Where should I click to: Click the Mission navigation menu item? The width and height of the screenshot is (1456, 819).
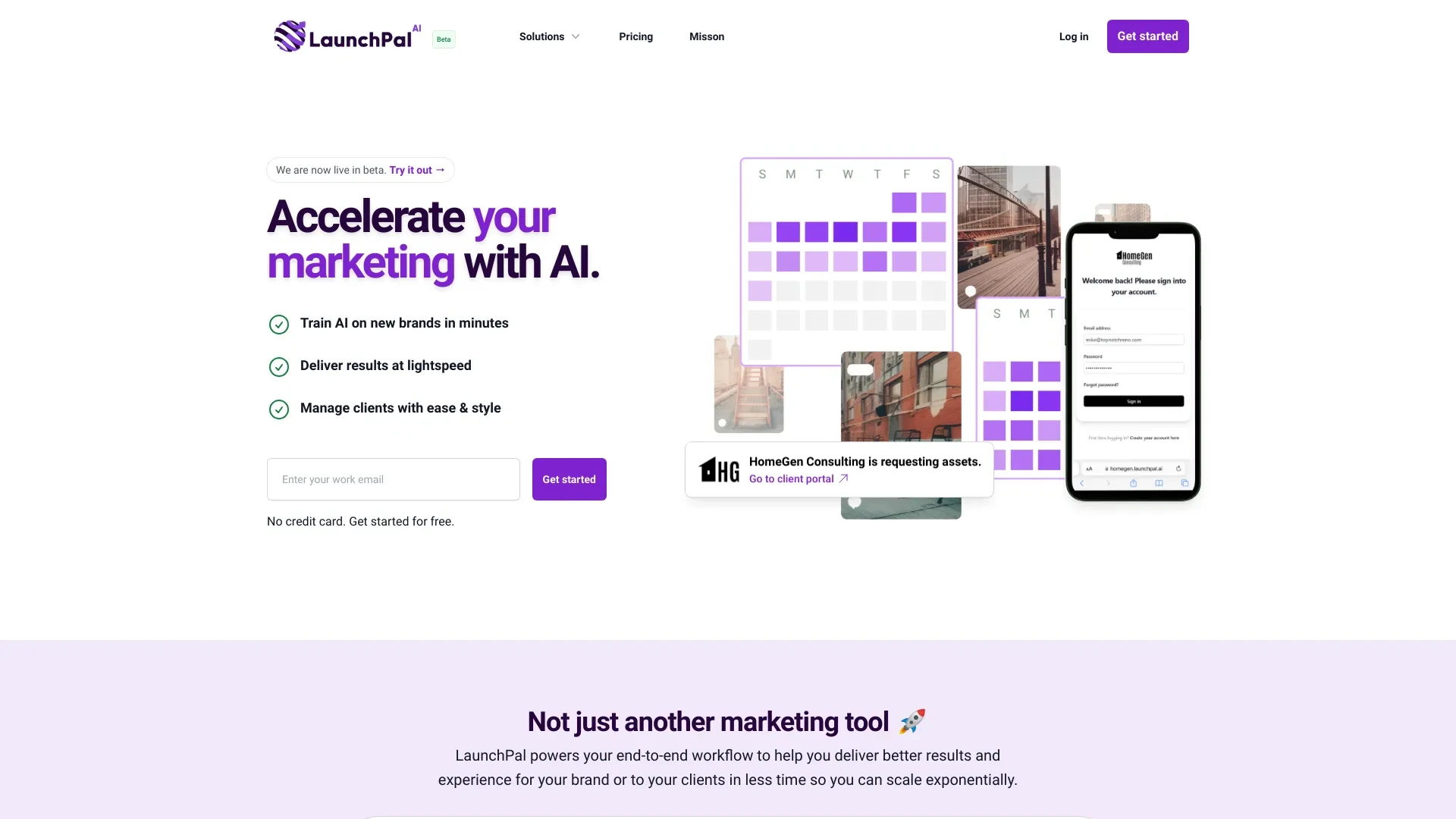tap(706, 35)
